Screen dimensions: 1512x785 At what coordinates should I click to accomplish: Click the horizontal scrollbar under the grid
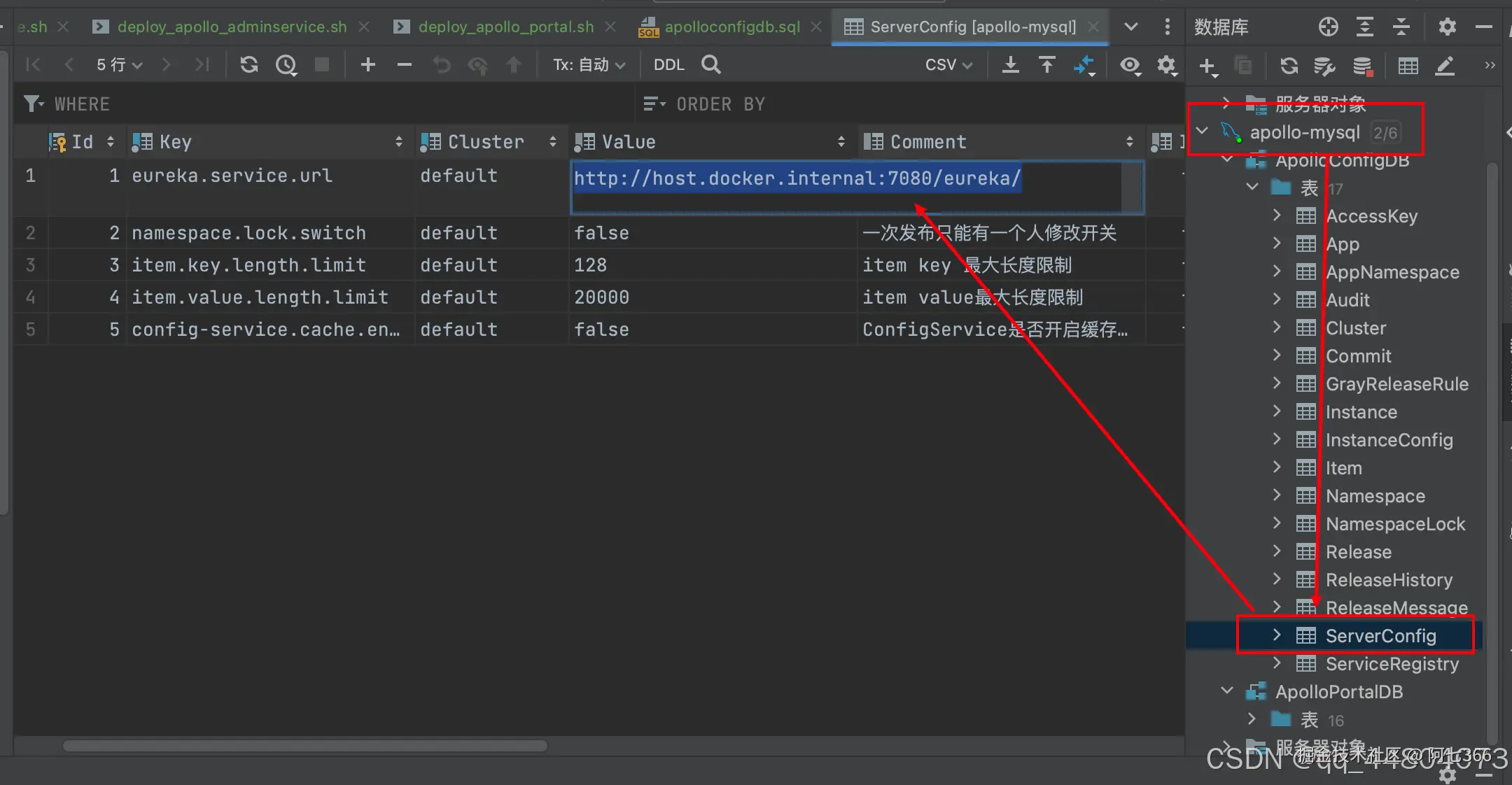pos(305,746)
